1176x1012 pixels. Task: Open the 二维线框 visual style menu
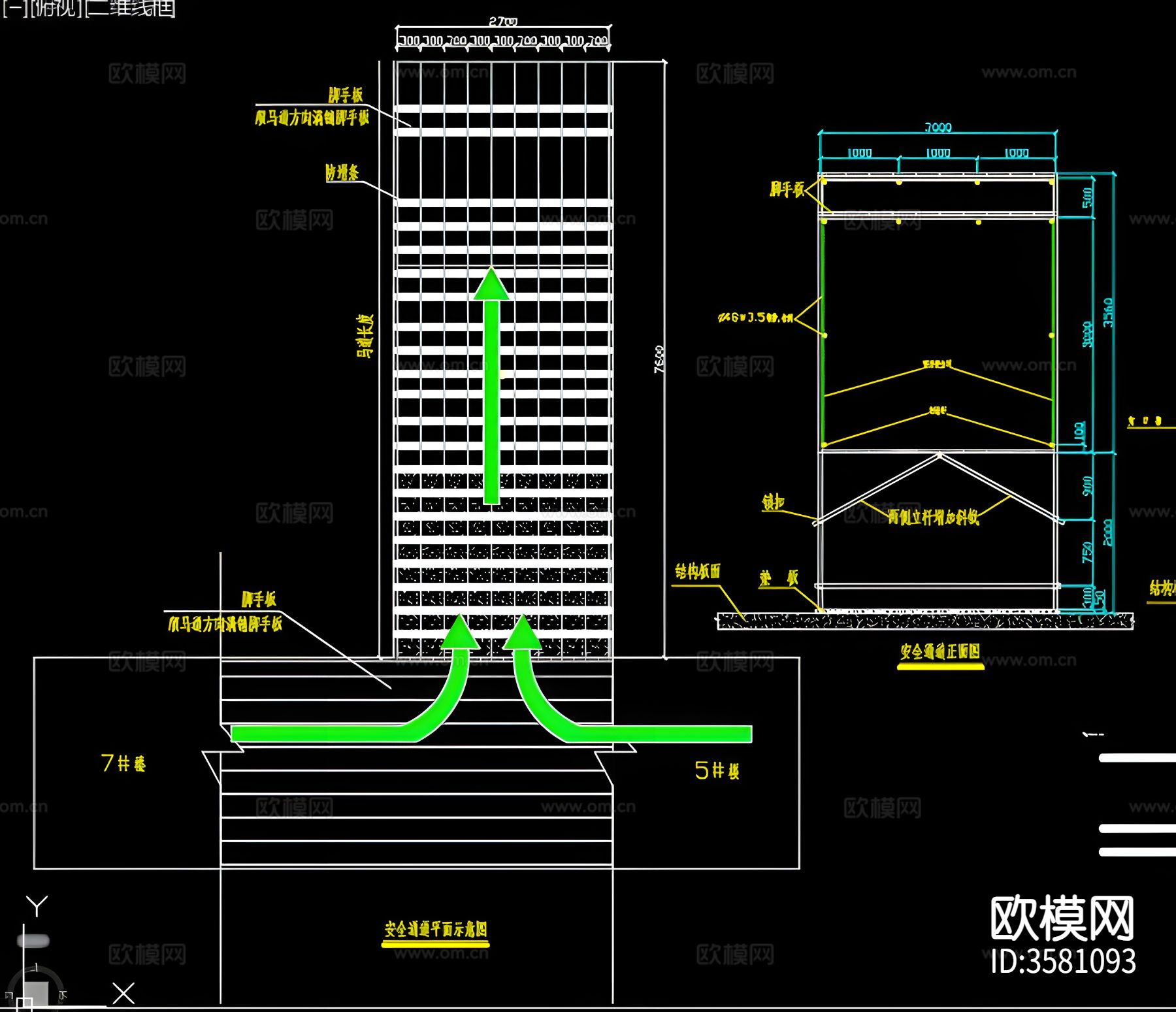(x=131, y=8)
